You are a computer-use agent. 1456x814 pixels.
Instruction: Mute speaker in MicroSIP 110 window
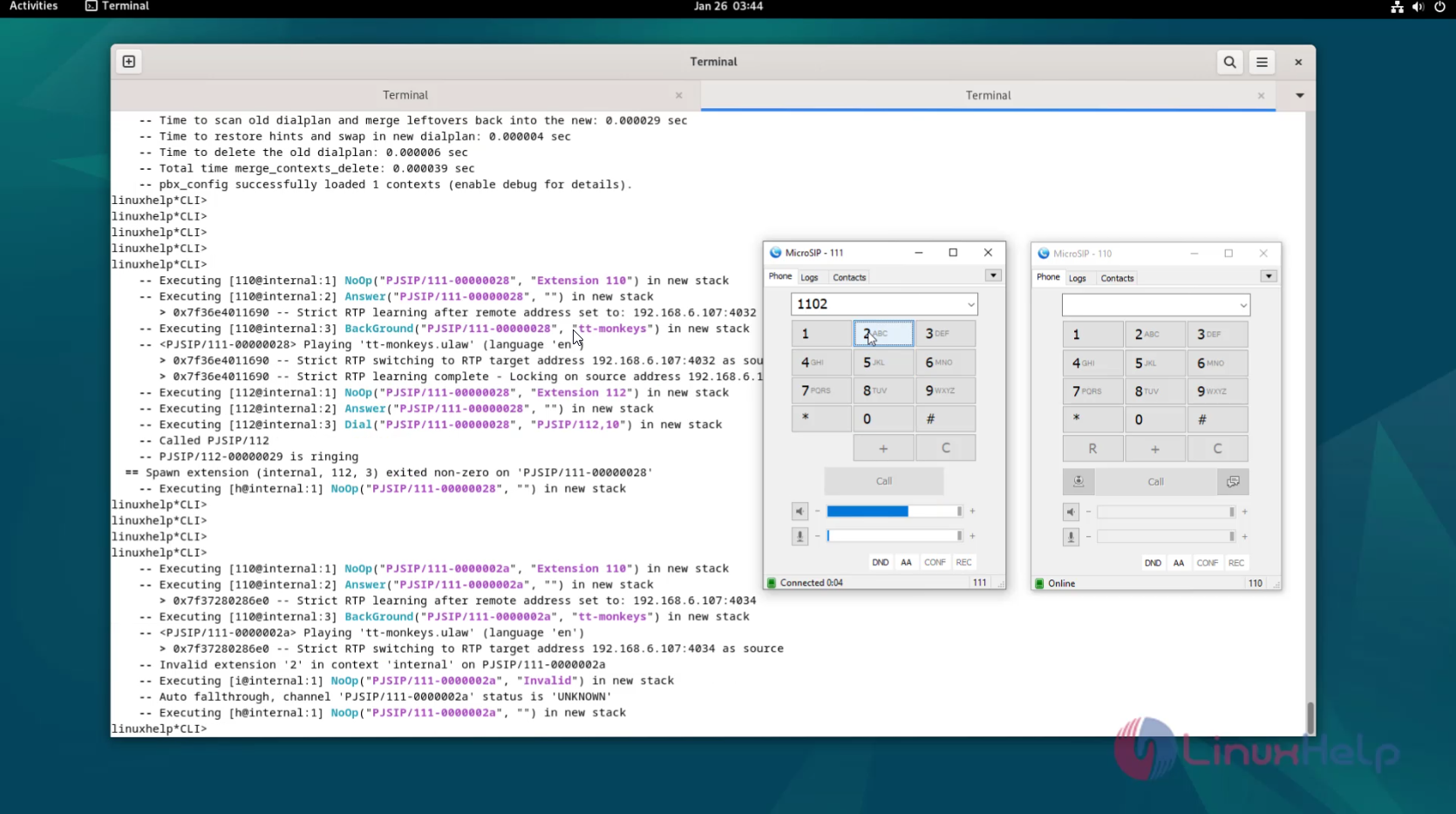(x=1071, y=512)
